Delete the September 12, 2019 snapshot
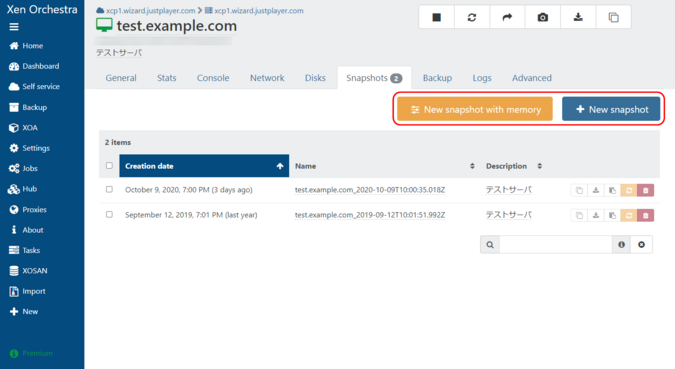Image resolution: width=675 pixels, height=369 pixels. (645, 215)
